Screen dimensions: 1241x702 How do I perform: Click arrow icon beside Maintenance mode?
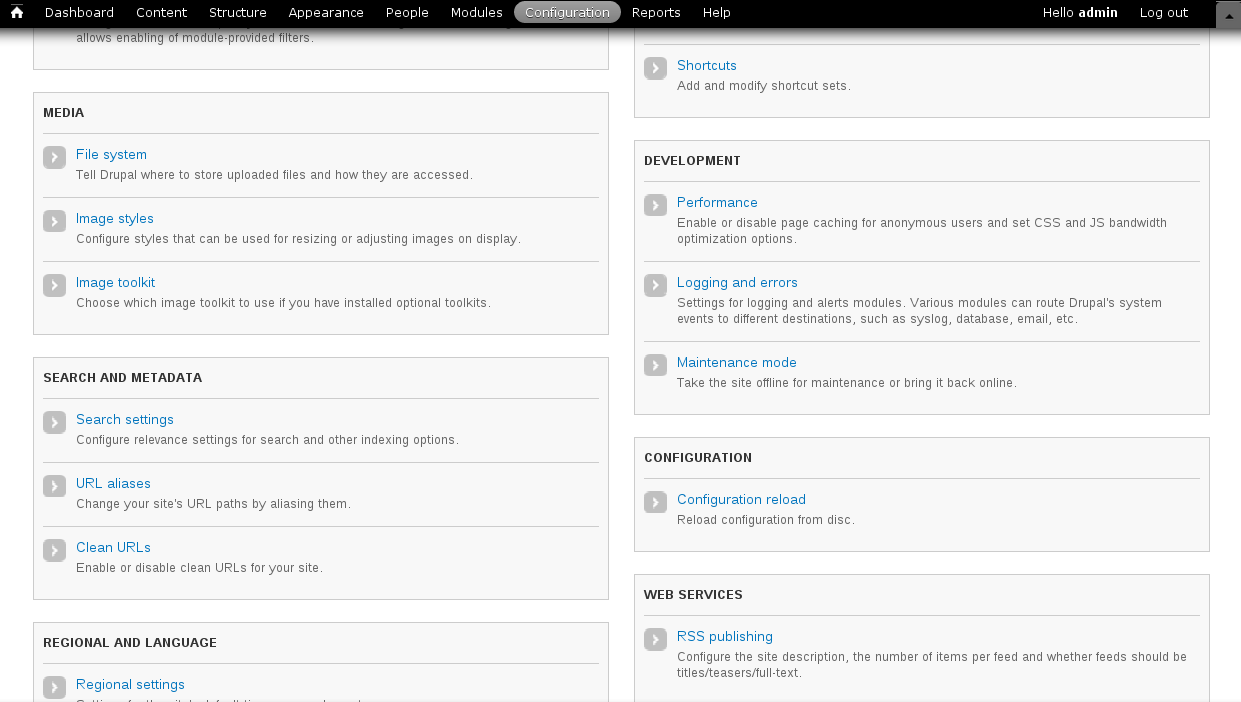click(x=655, y=366)
